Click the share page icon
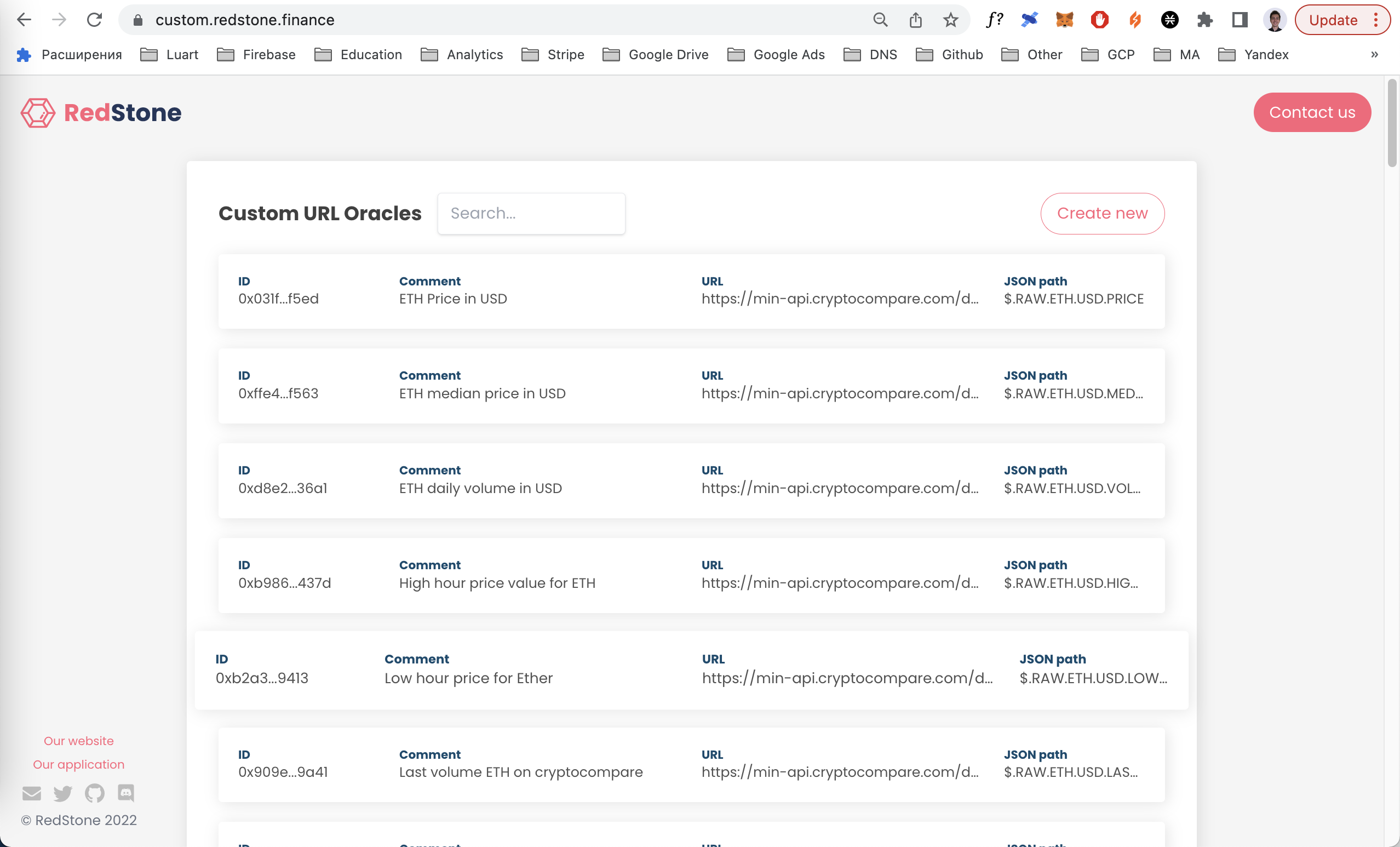The image size is (1400, 847). point(915,20)
